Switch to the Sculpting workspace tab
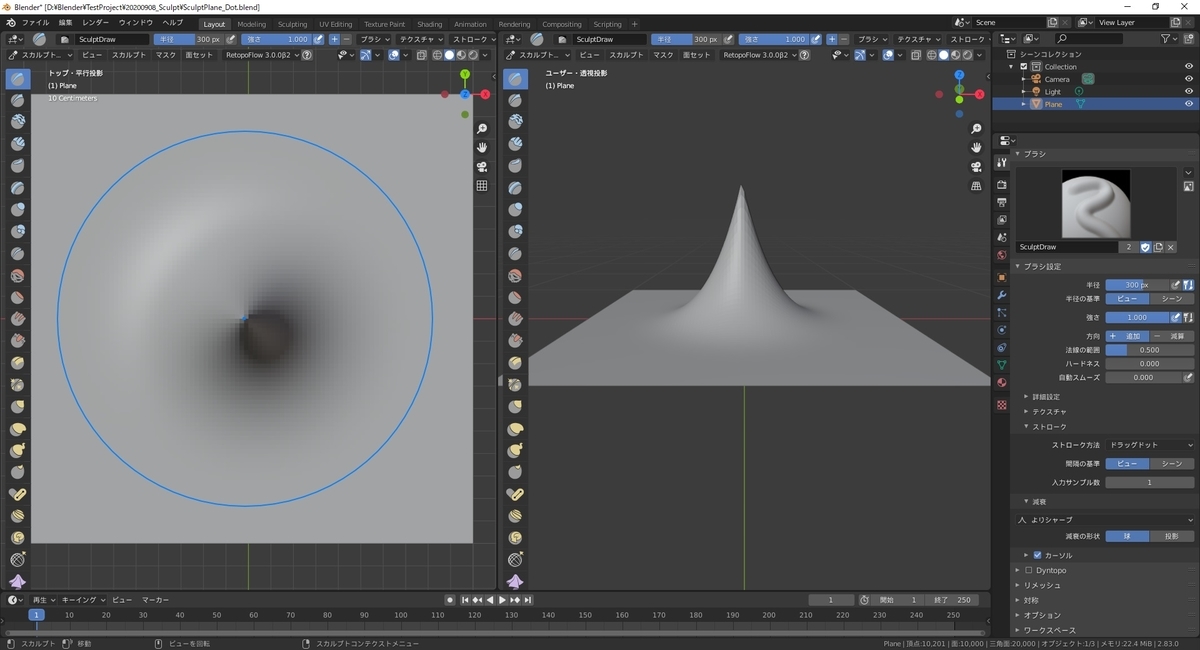Viewport: 1200px width, 650px height. pos(292,24)
